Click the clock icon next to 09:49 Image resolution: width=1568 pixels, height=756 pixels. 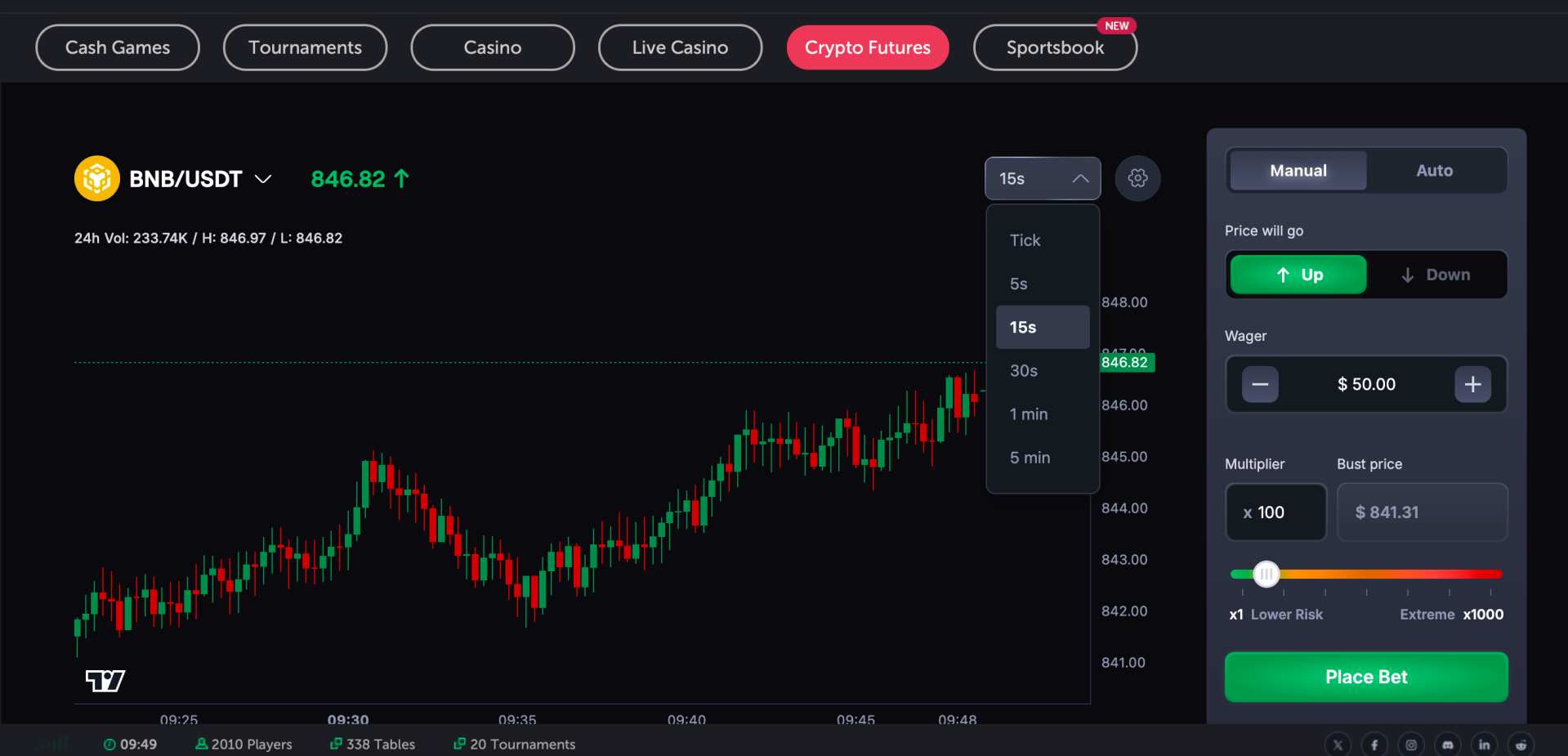point(110,745)
